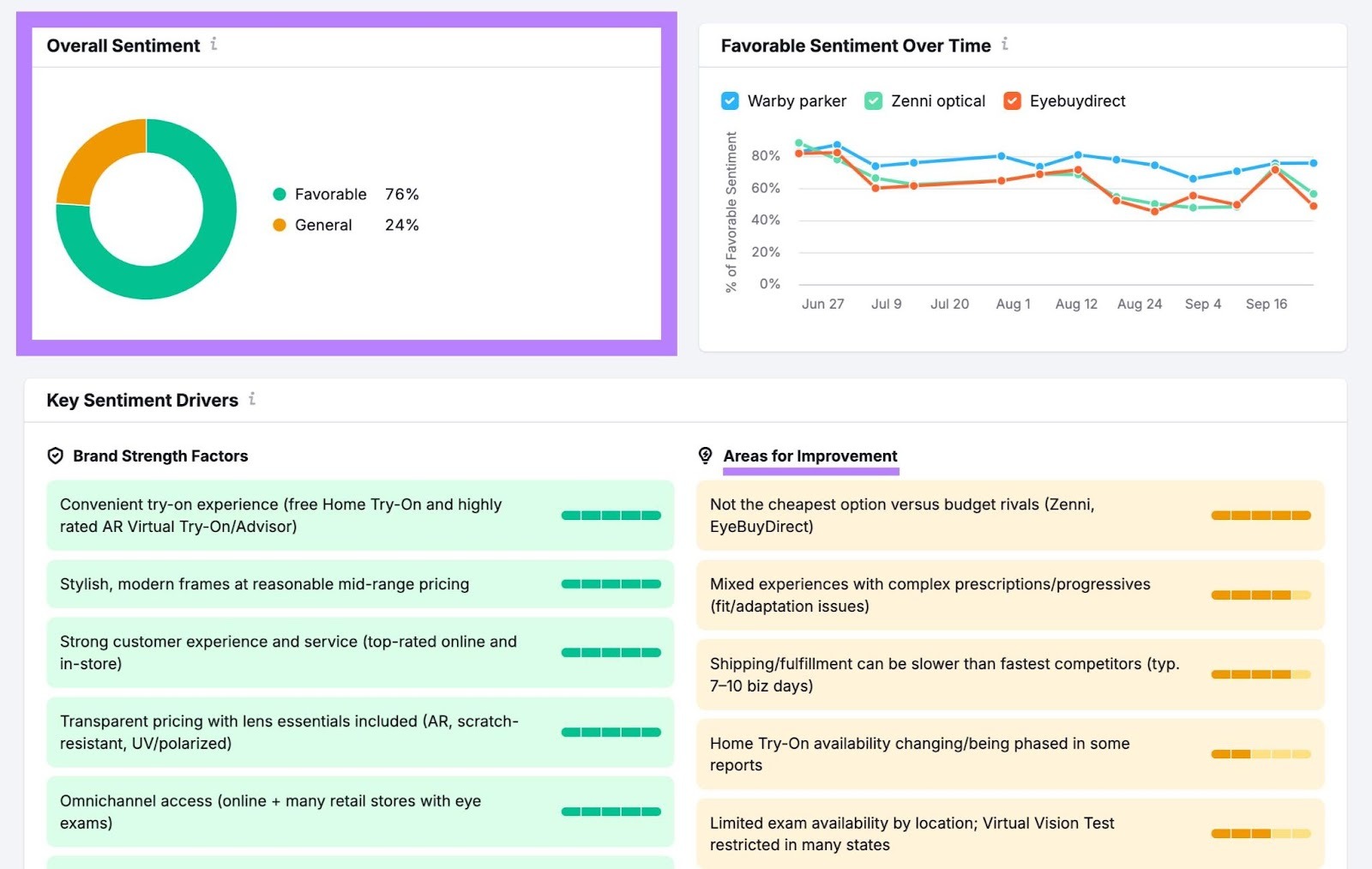Screen dimensions: 1372x869
Task: Click the shield icon beside Brand Strength Factors
Action: coord(55,456)
